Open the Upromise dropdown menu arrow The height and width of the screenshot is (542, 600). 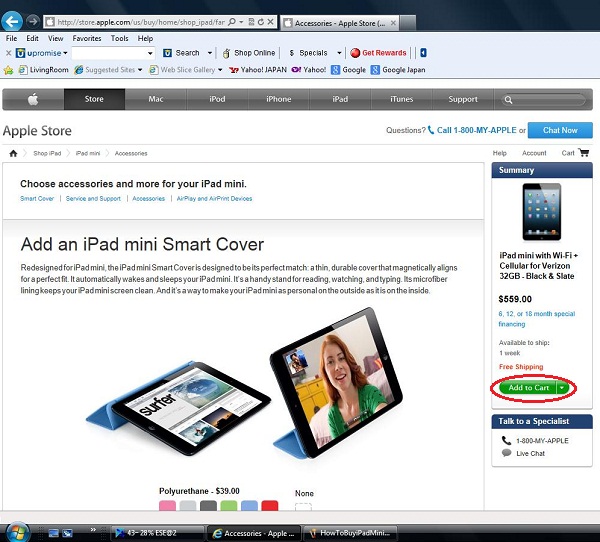click(x=65, y=53)
